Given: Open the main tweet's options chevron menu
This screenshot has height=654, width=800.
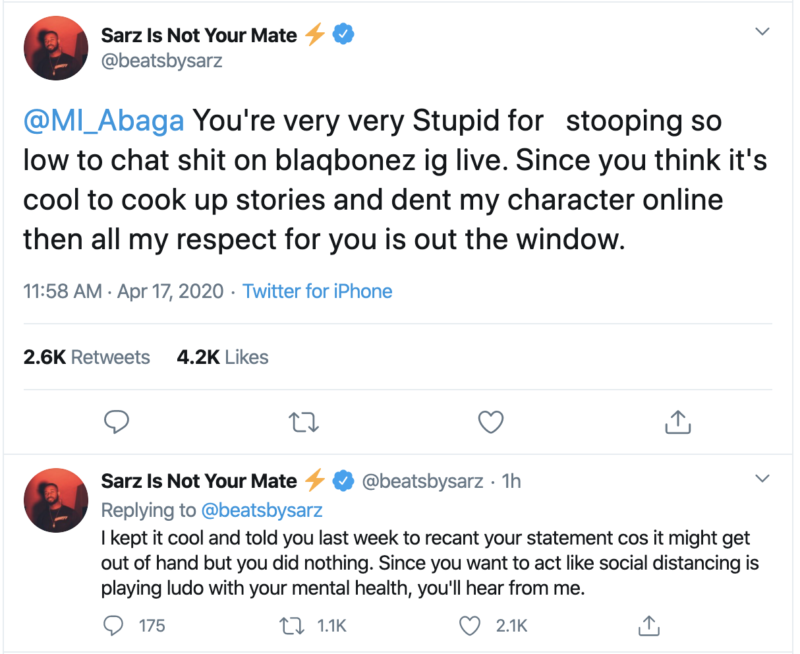Looking at the screenshot, I should (763, 32).
